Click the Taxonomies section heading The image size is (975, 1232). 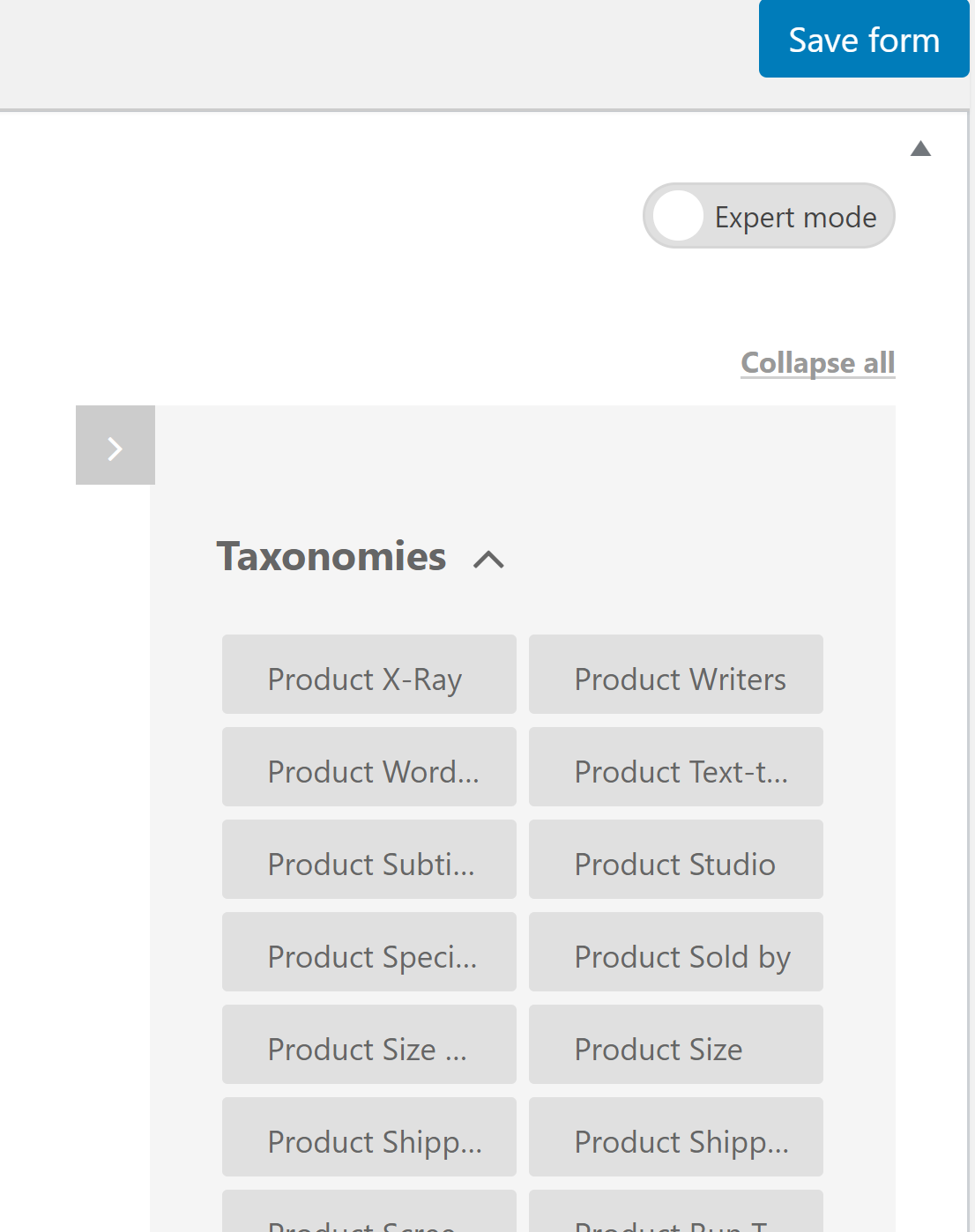point(331,557)
